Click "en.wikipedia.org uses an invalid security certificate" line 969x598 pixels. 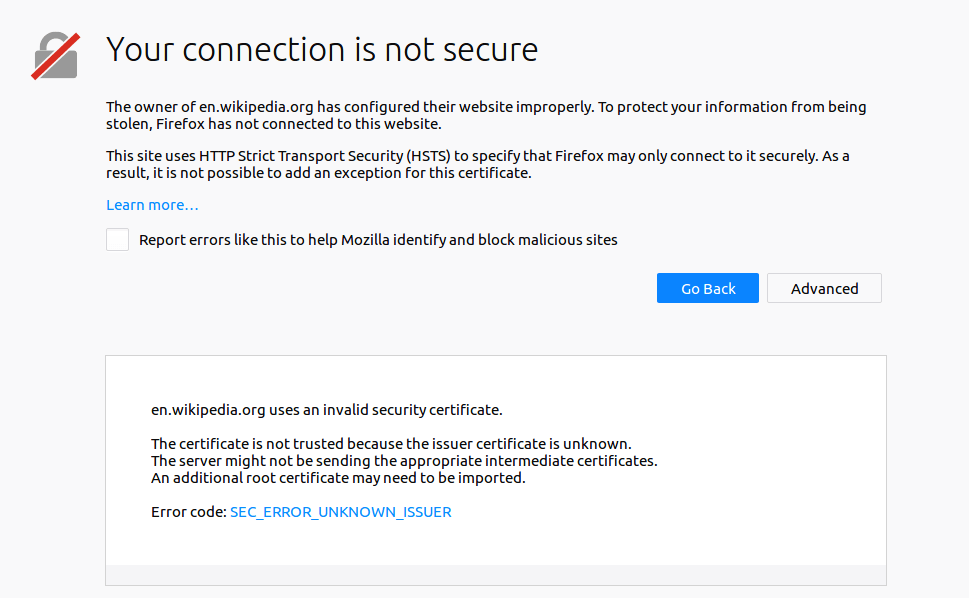[x=326, y=410]
